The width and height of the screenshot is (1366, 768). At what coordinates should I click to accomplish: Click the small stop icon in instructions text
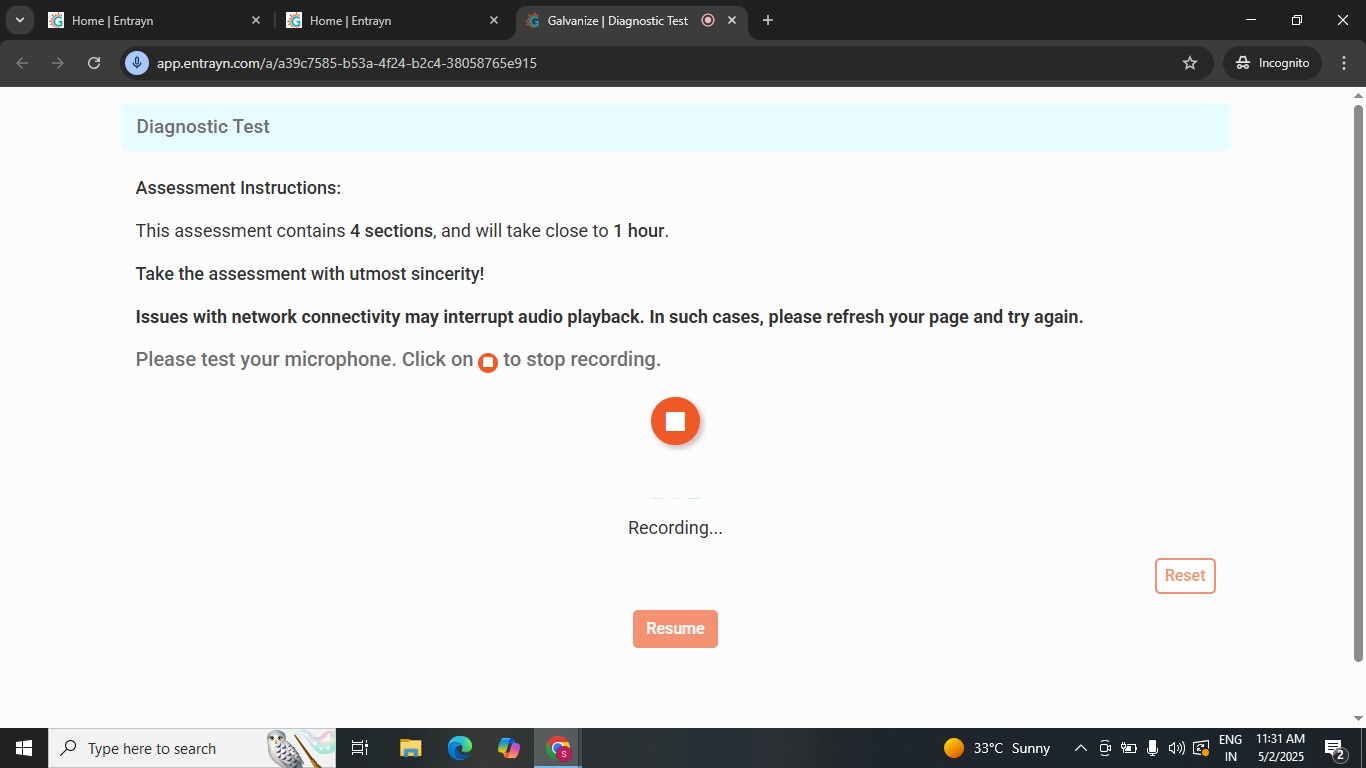[488, 362]
